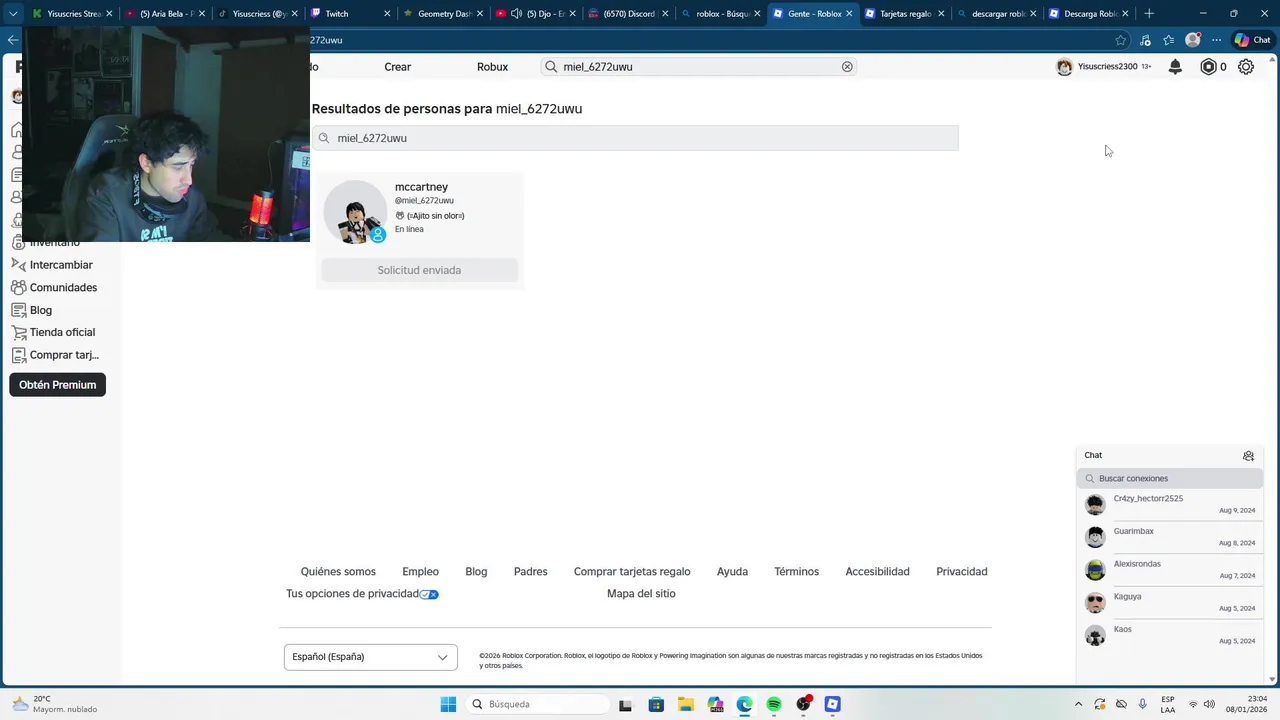Screen dimensions: 1280x720
Task: Open chat with Kaos
Action: 1170,635
